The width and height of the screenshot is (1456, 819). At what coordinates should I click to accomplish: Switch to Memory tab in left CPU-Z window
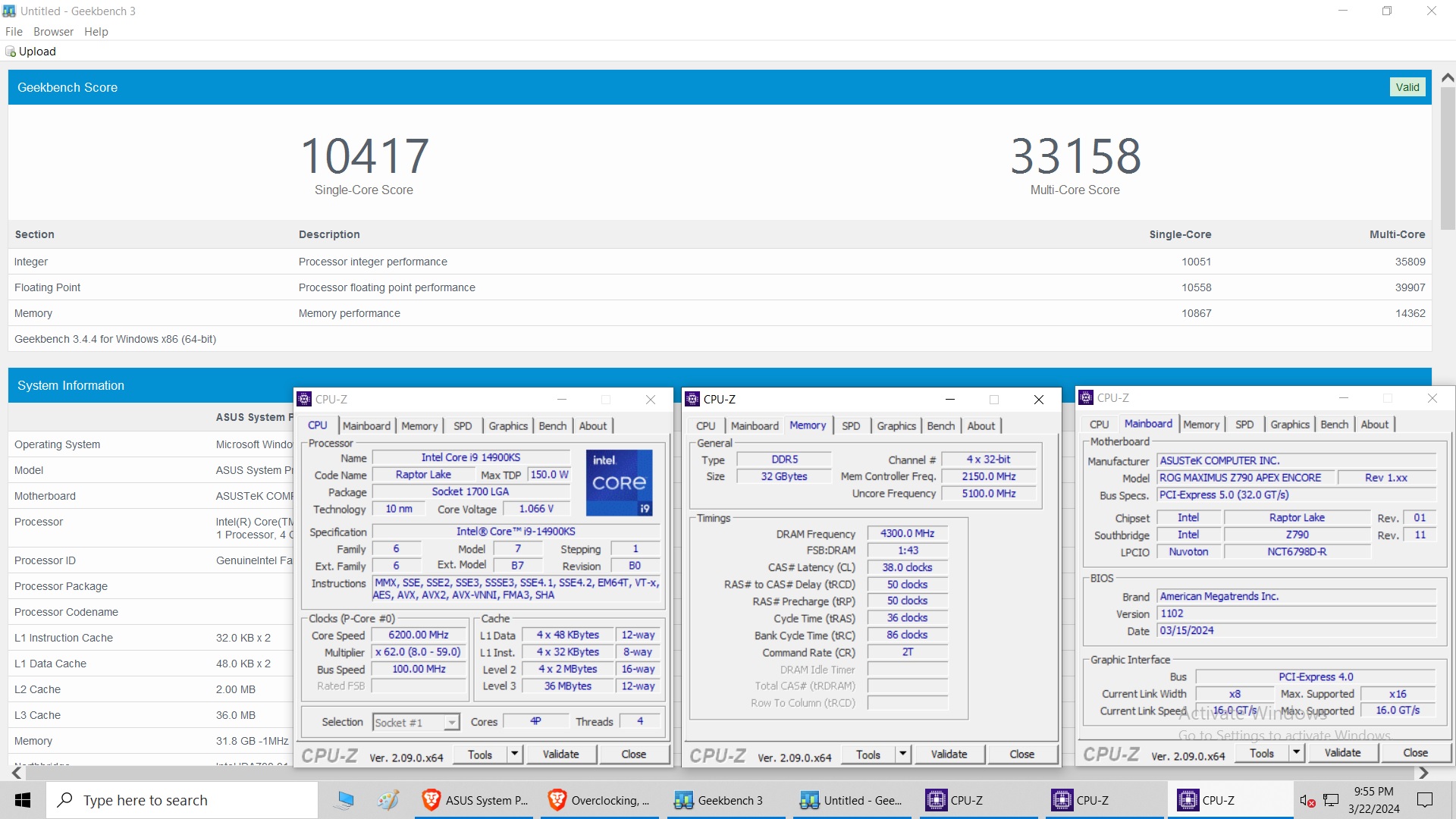[419, 426]
